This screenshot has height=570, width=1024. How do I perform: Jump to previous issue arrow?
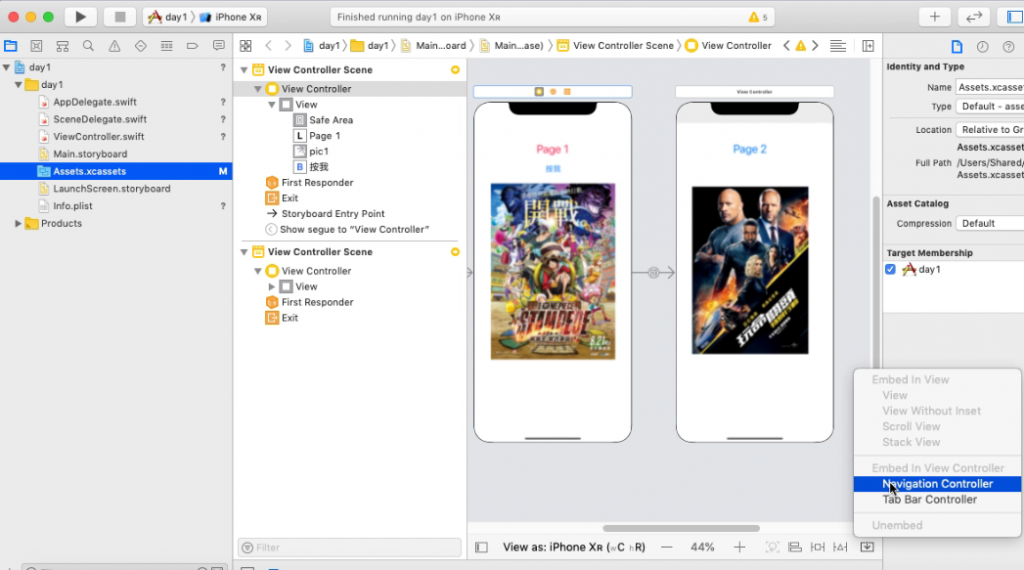point(786,46)
